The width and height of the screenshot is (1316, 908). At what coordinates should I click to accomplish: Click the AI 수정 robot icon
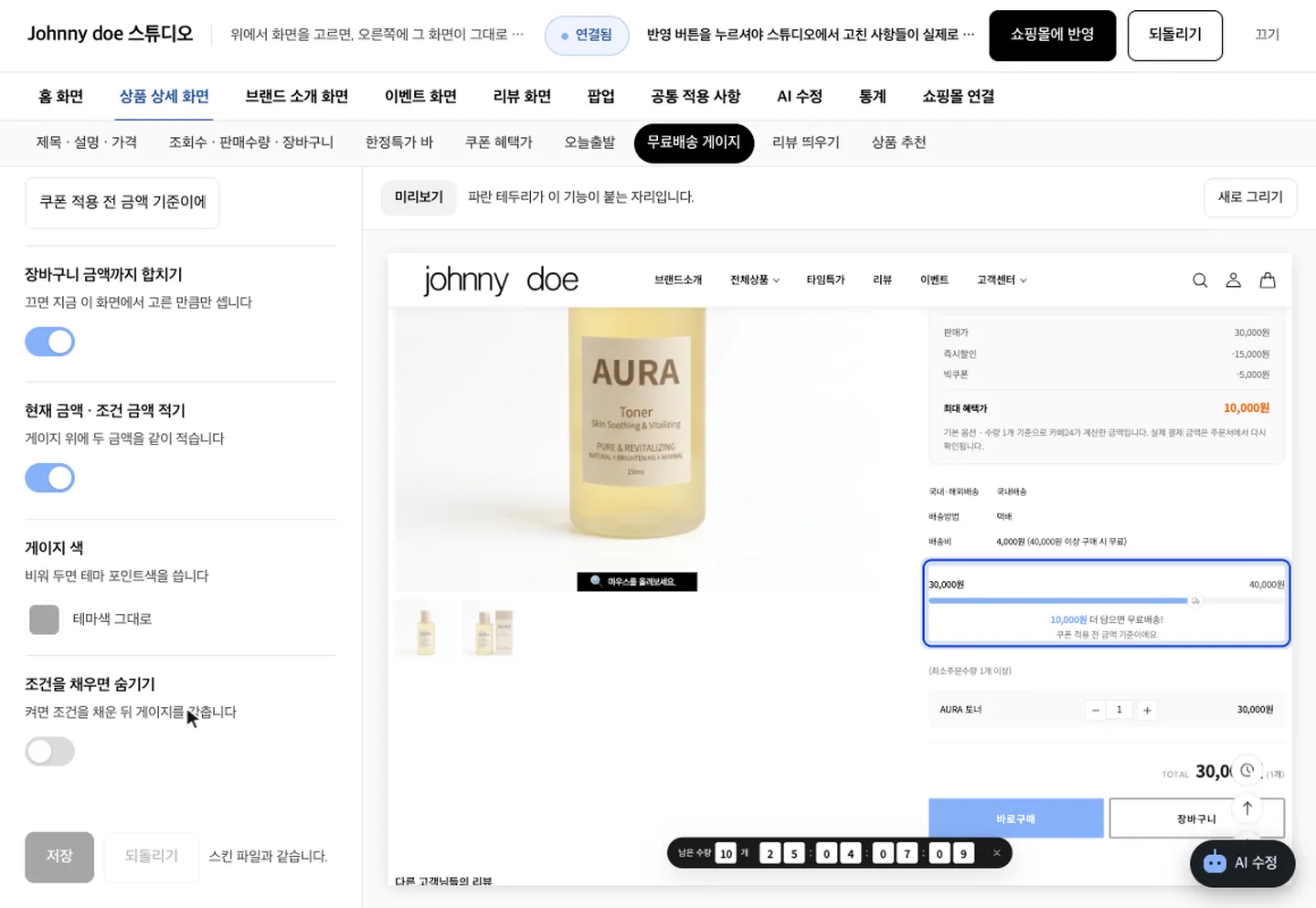[1215, 862]
